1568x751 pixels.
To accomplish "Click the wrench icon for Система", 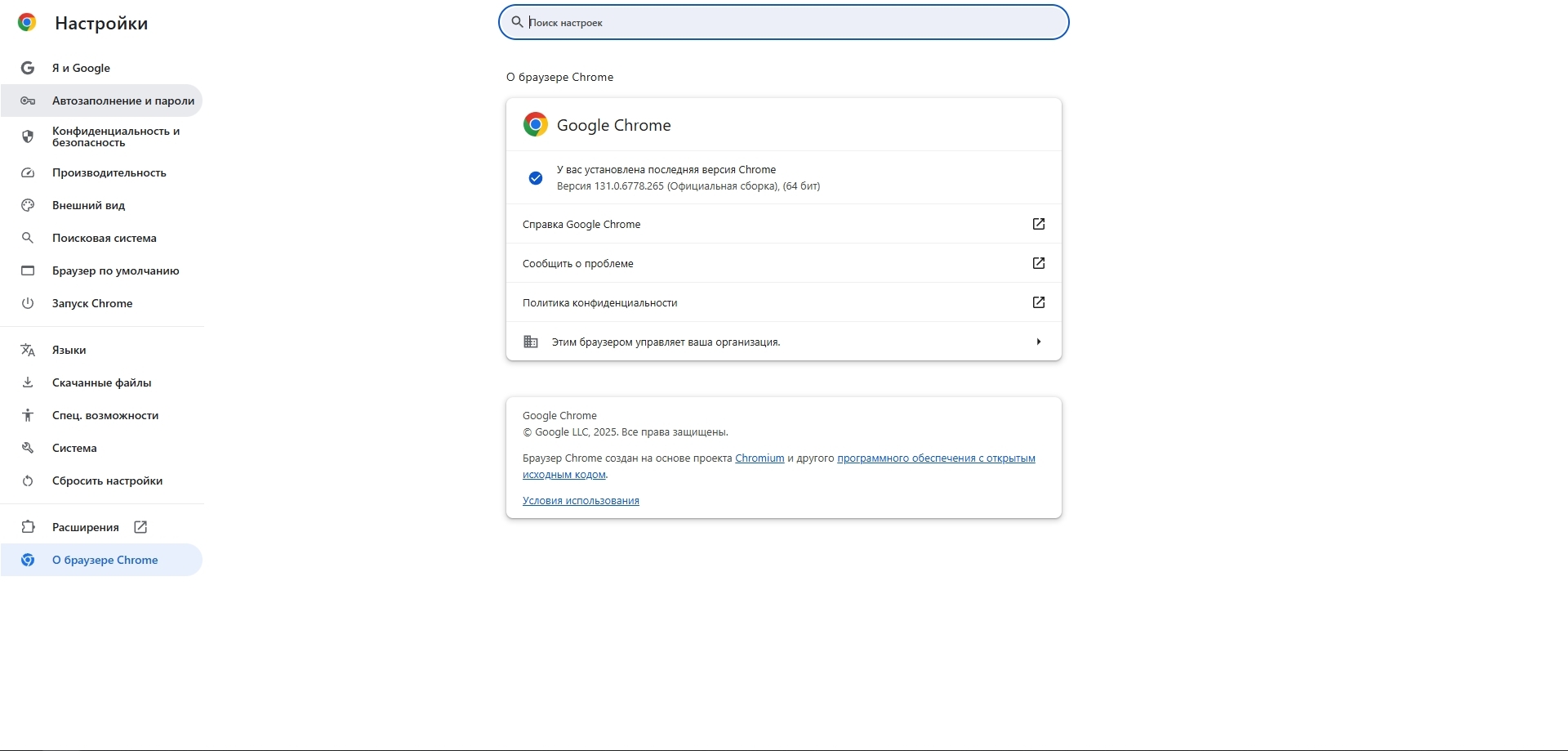I will pyautogui.click(x=28, y=448).
